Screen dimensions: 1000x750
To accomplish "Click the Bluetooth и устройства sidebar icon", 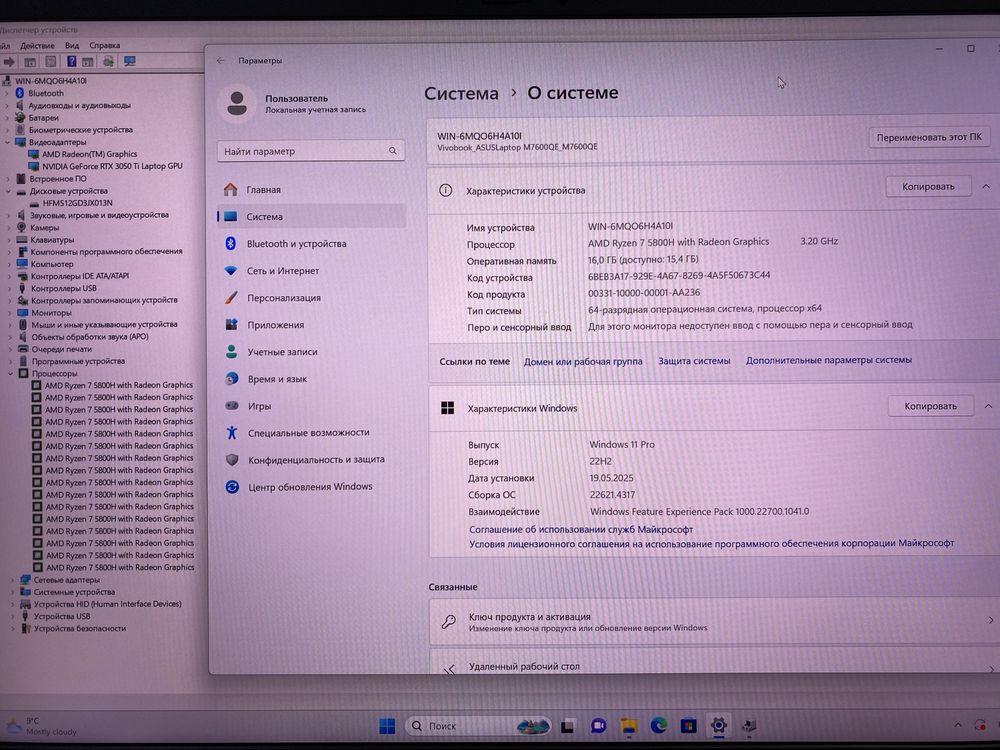I will 230,244.
